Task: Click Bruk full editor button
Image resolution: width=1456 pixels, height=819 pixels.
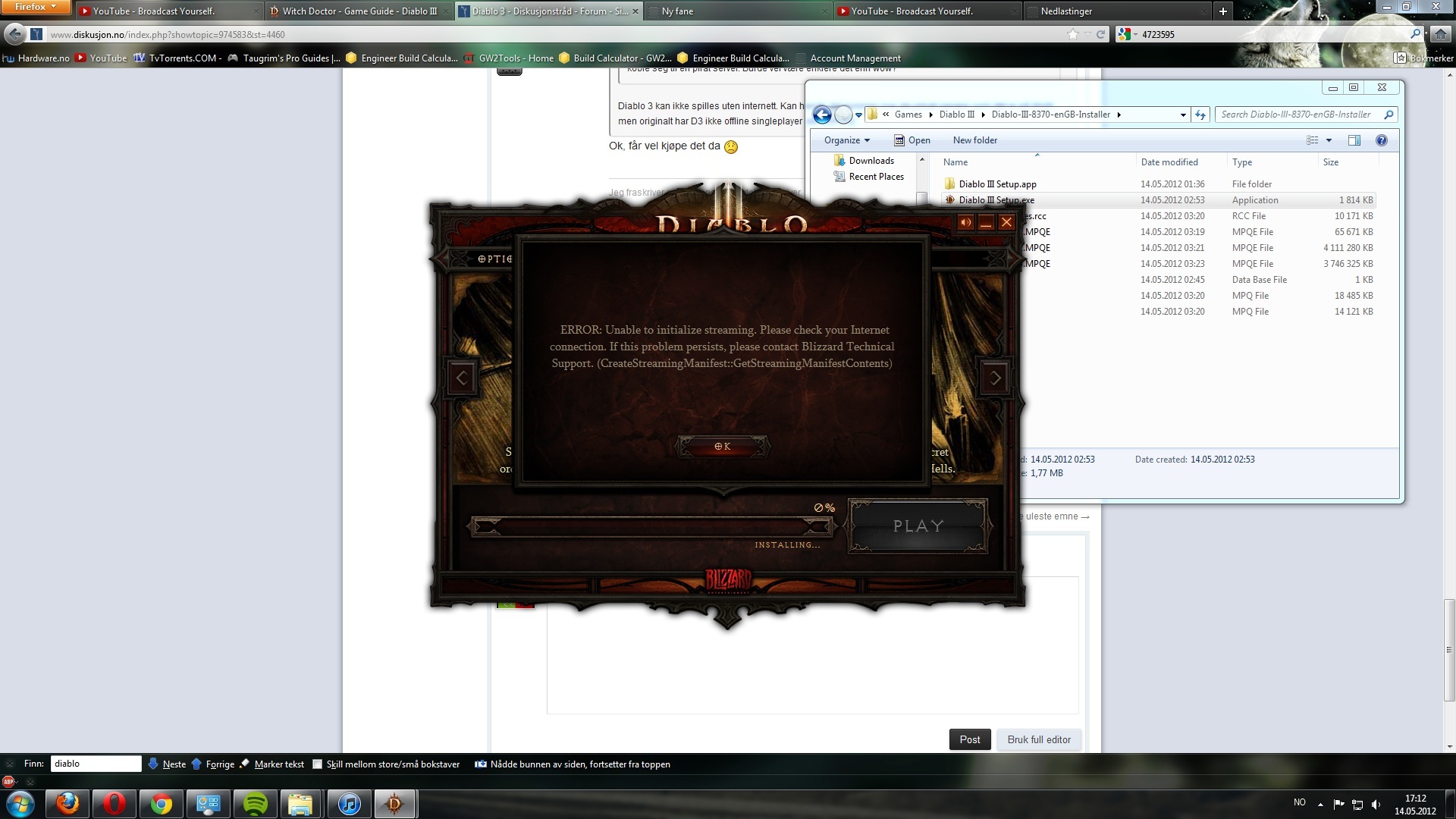Action: pos(1039,740)
